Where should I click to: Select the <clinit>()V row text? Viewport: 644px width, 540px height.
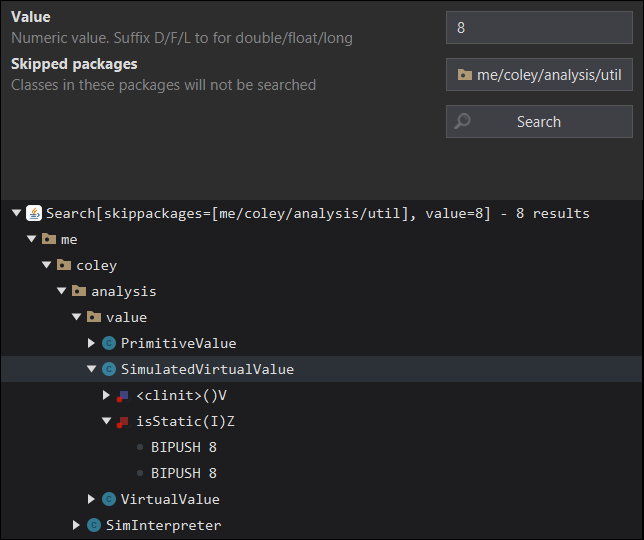coord(181,395)
